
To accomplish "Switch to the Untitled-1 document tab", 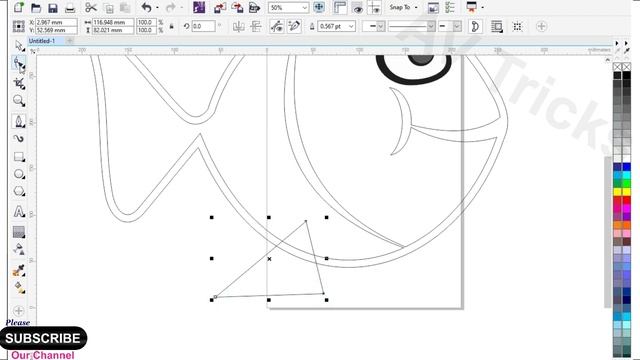I will [x=42, y=41].
